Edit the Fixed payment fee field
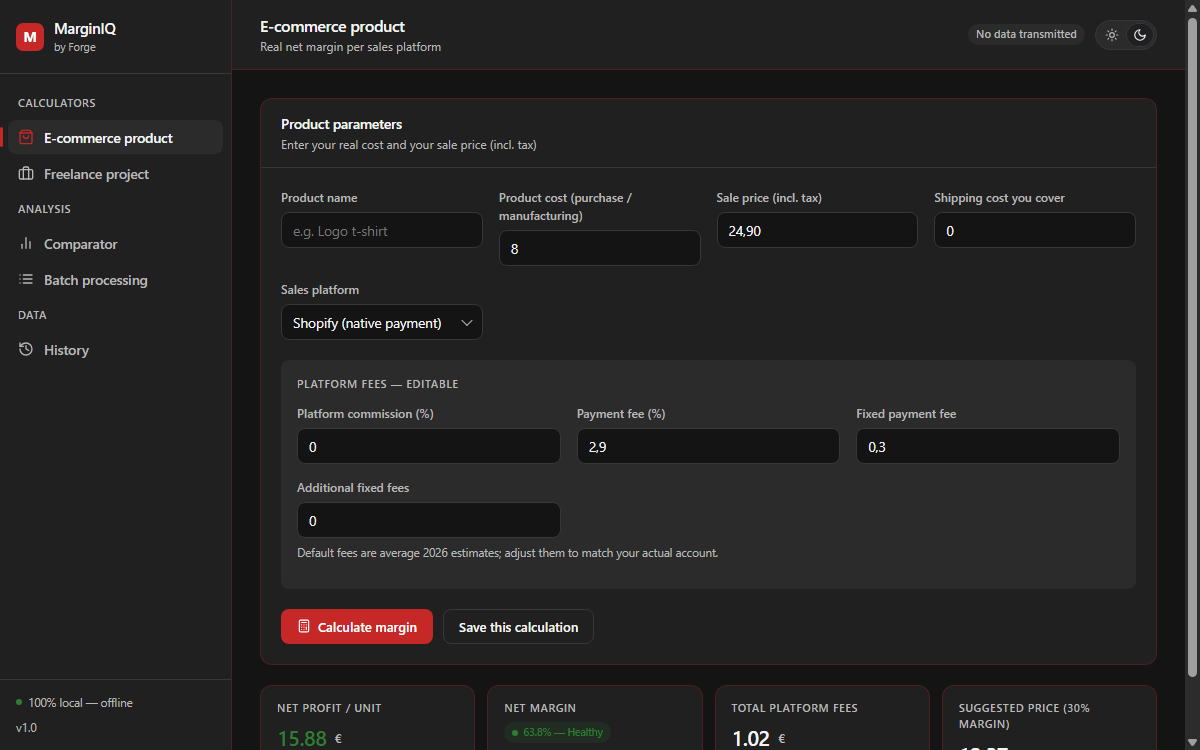Image resolution: width=1200 pixels, height=750 pixels. point(988,447)
